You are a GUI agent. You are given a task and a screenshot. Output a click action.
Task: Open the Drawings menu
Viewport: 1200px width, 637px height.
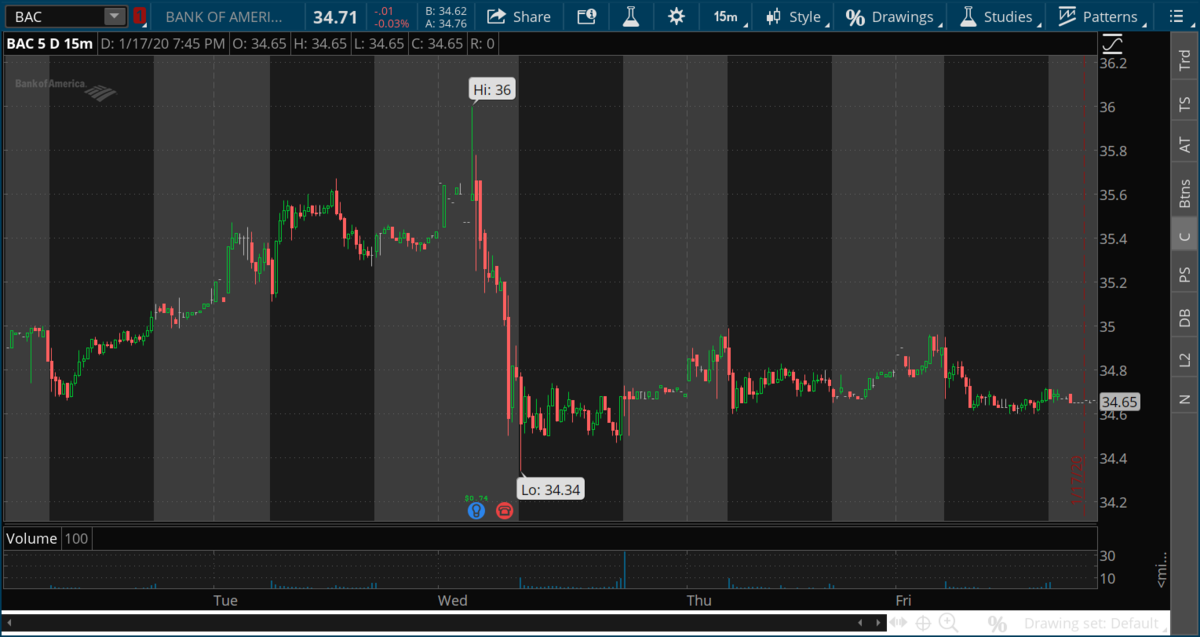(894, 16)
